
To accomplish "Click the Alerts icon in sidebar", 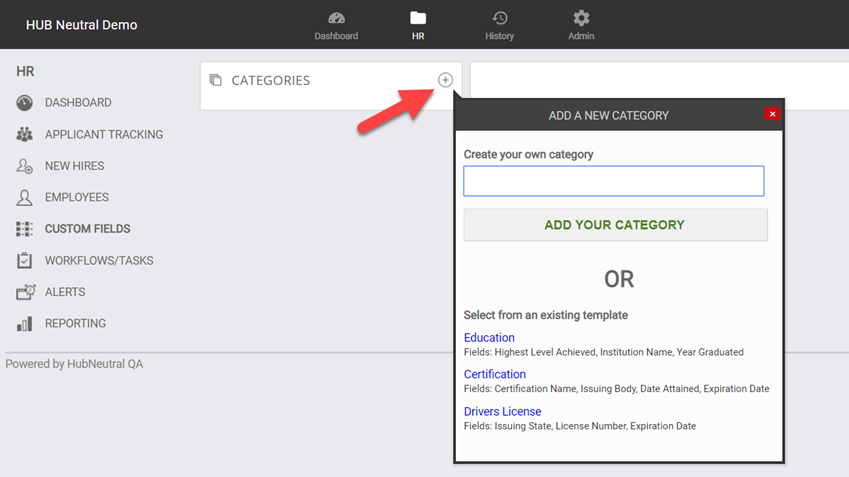I will click(25, 292).
